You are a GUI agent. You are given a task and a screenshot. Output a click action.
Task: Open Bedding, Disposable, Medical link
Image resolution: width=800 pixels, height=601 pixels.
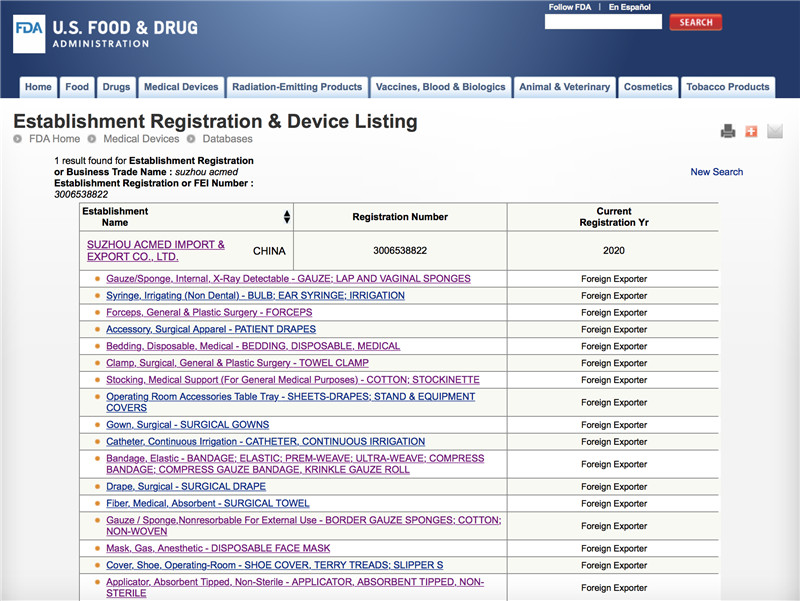click(253, 346)
